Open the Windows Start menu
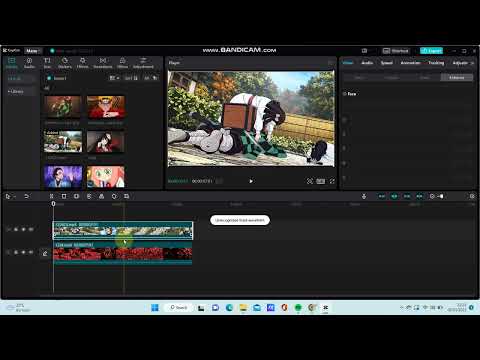Viewport: 480px width, 360px height. [155, 307]
